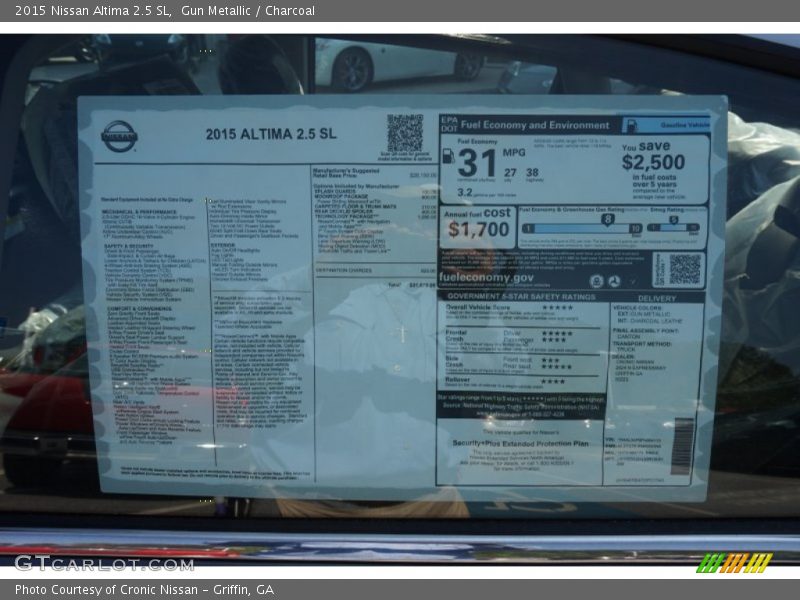Click the 'Frontal Crash' rating label
Screen dimensions: 800x600
point(456,336)
